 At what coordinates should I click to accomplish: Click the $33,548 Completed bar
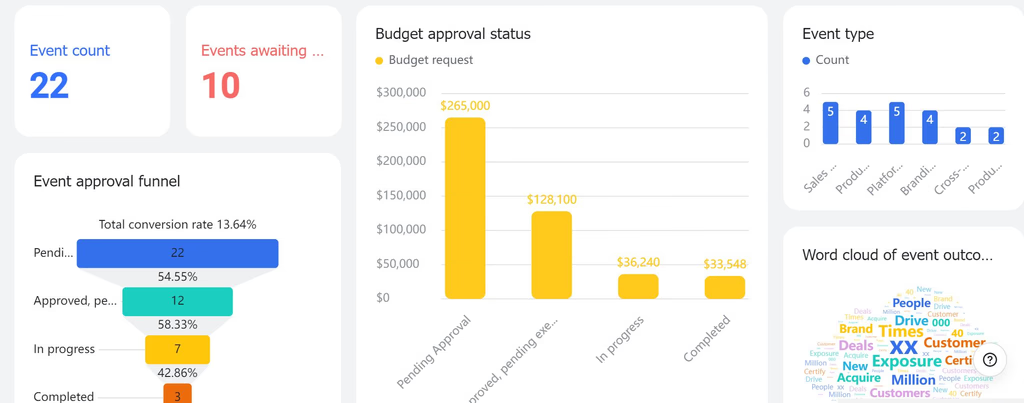click(725, 287)
